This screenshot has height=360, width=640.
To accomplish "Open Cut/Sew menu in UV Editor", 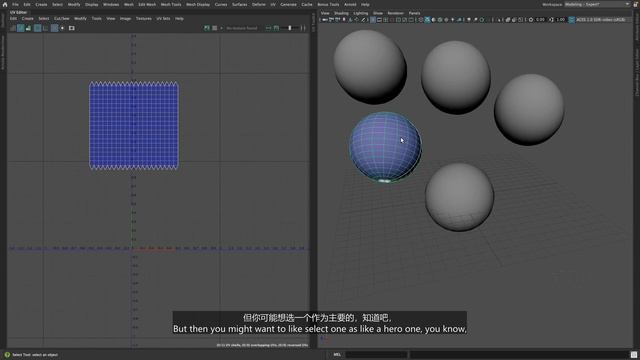I will [62, 19].
